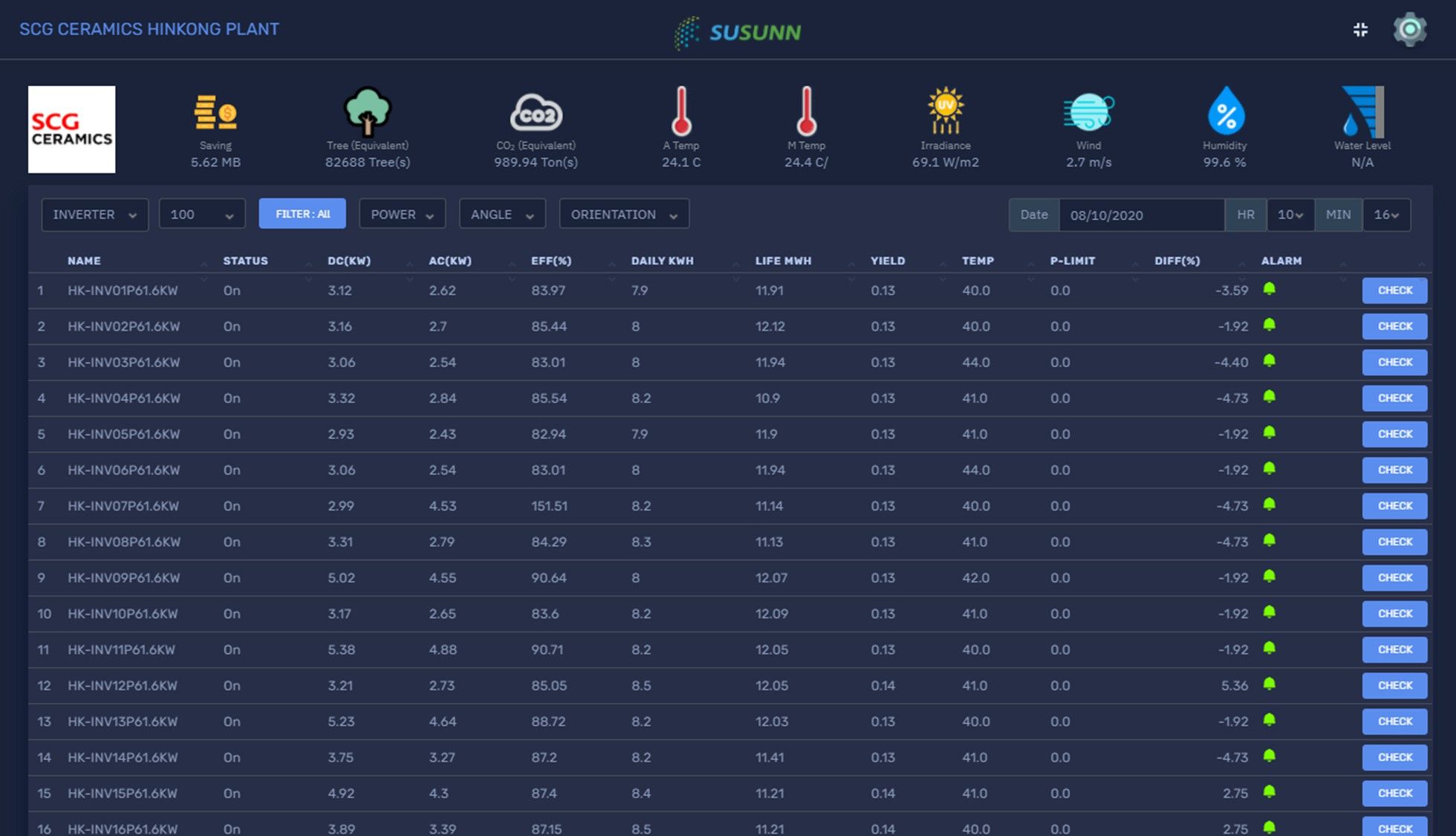This screenshot has height=836, width=1456.
Task: Click the Water Level icon
Action: [1362, 111]
